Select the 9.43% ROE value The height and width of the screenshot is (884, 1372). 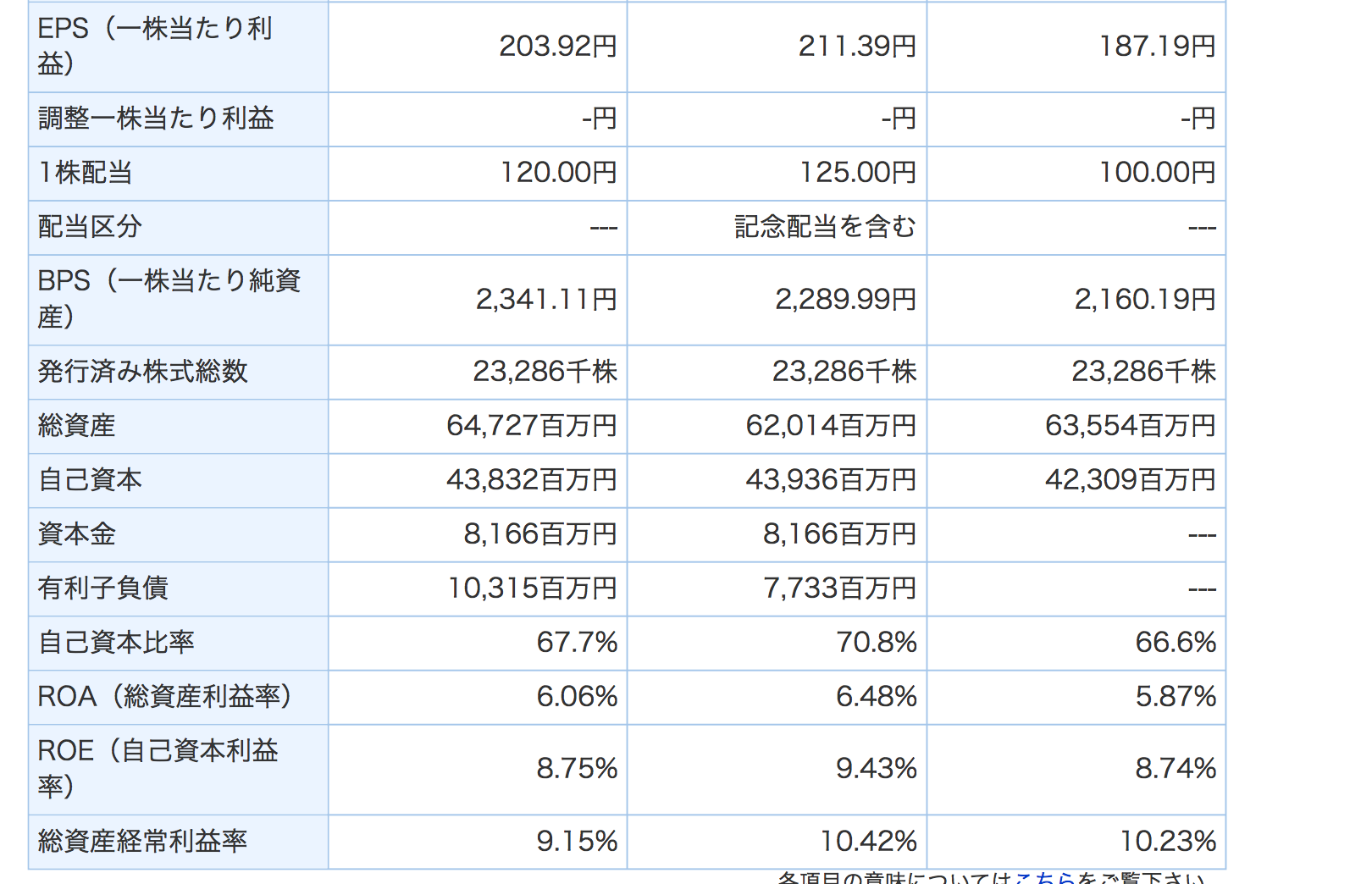point(876,769)
